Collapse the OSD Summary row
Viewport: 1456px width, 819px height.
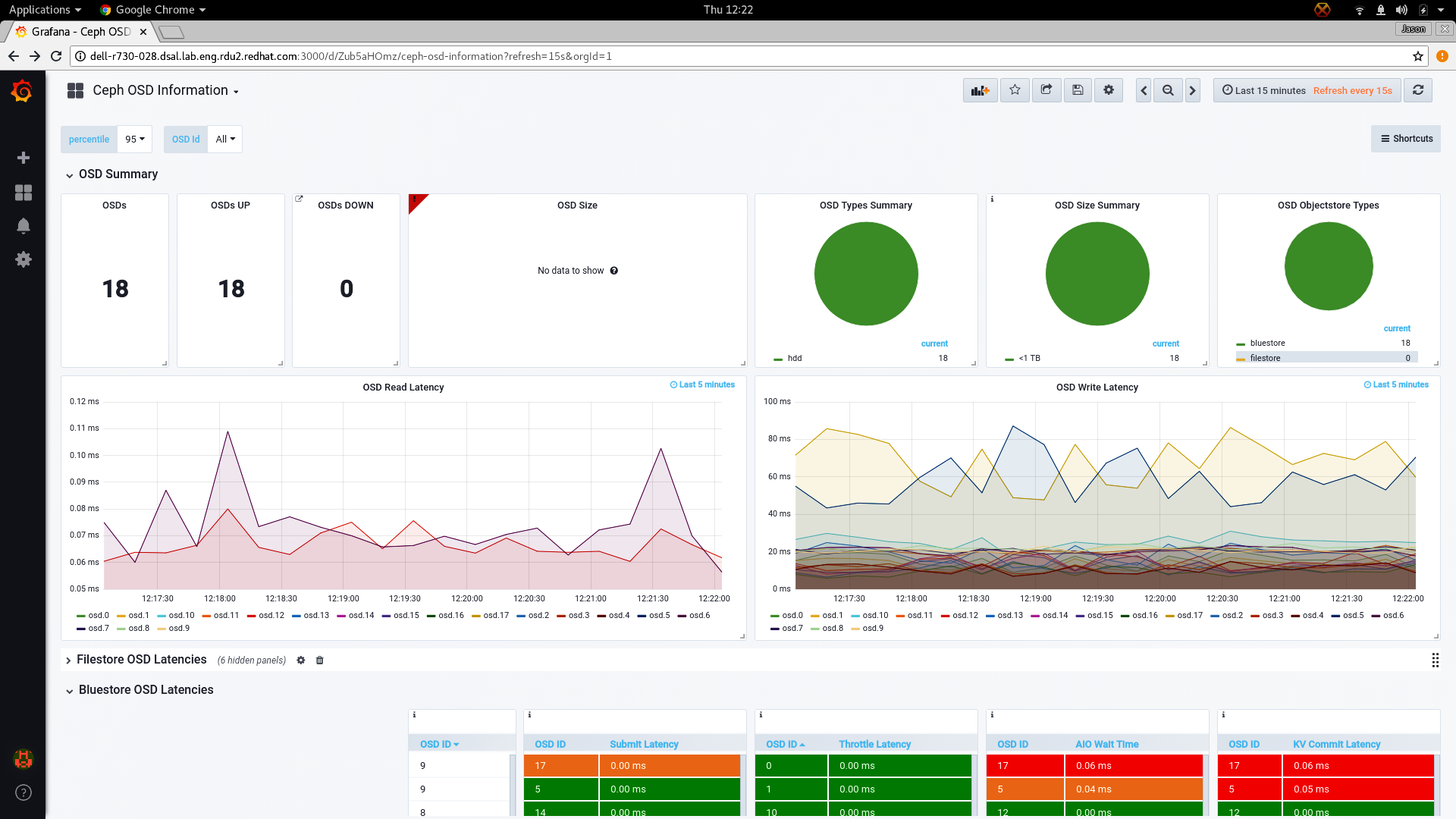(118, 174)
